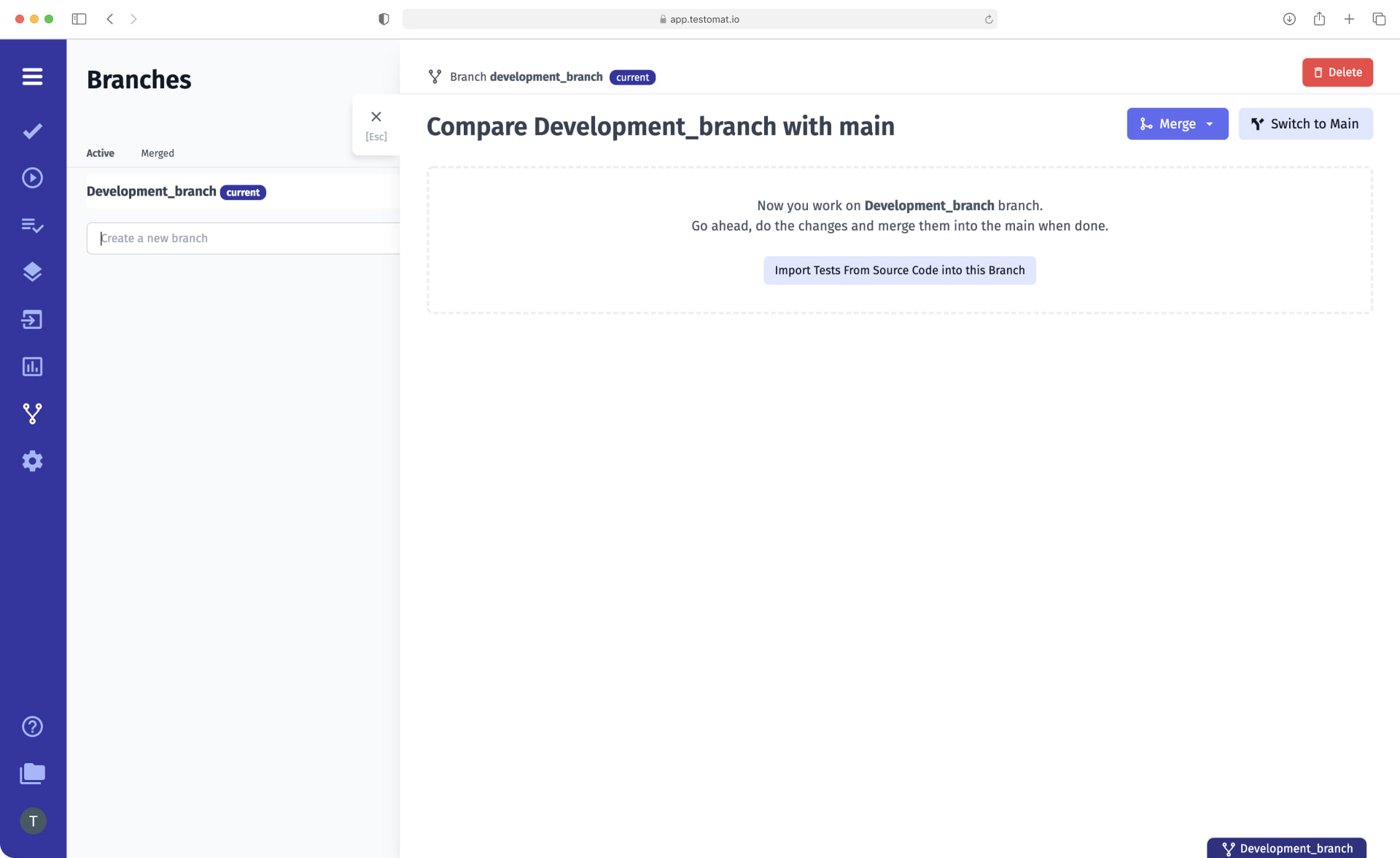Click the Switch to Main button

pyautogui.click(x=1305, y=123)
